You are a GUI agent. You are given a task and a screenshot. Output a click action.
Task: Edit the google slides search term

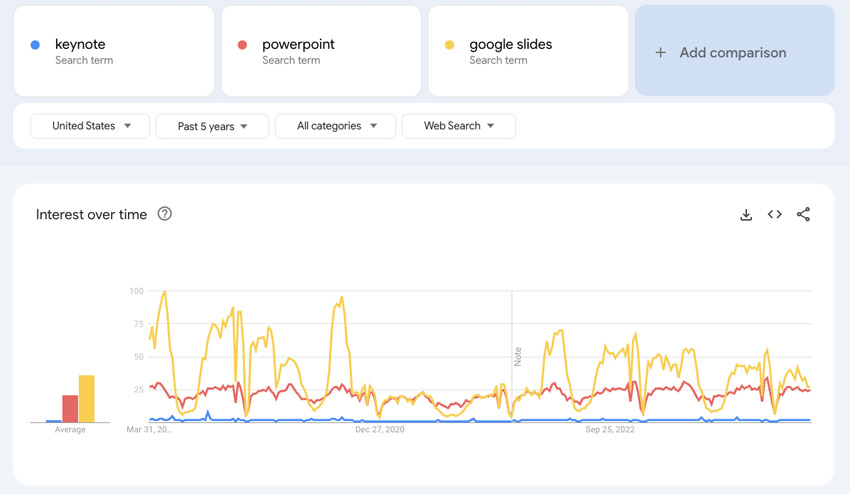(528, 51)
